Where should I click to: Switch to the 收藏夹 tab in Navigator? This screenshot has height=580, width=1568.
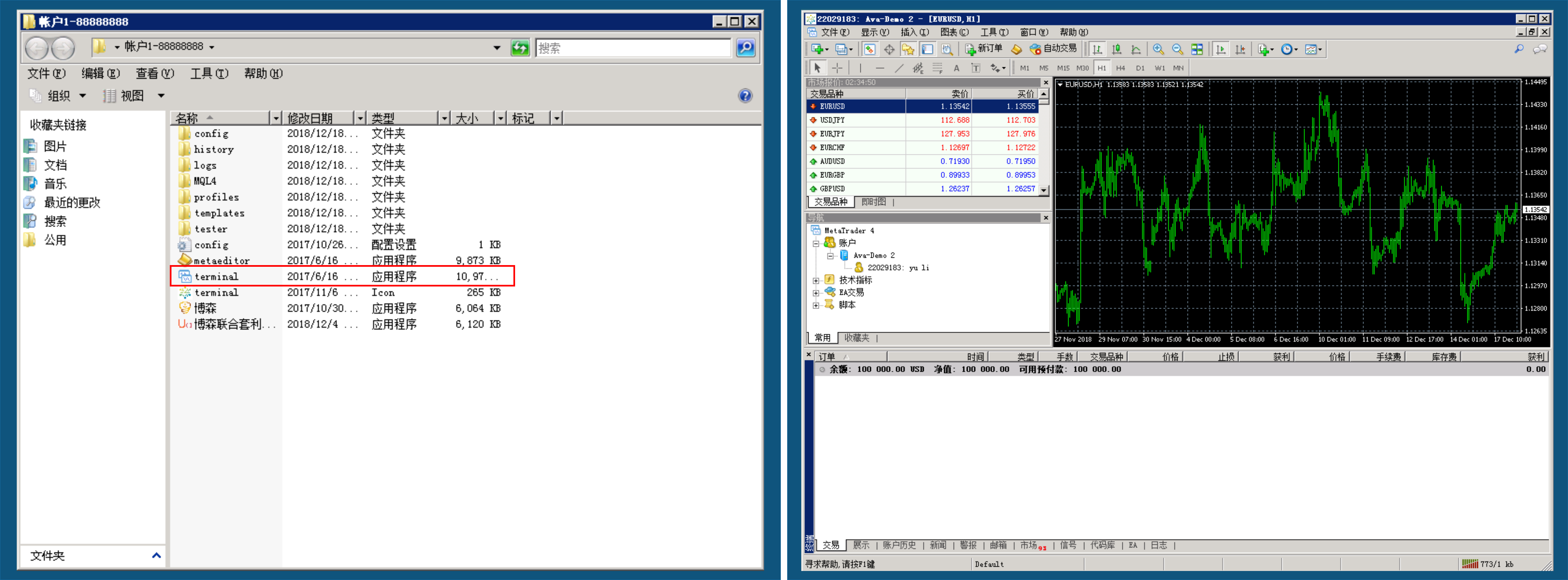[856, 338]
